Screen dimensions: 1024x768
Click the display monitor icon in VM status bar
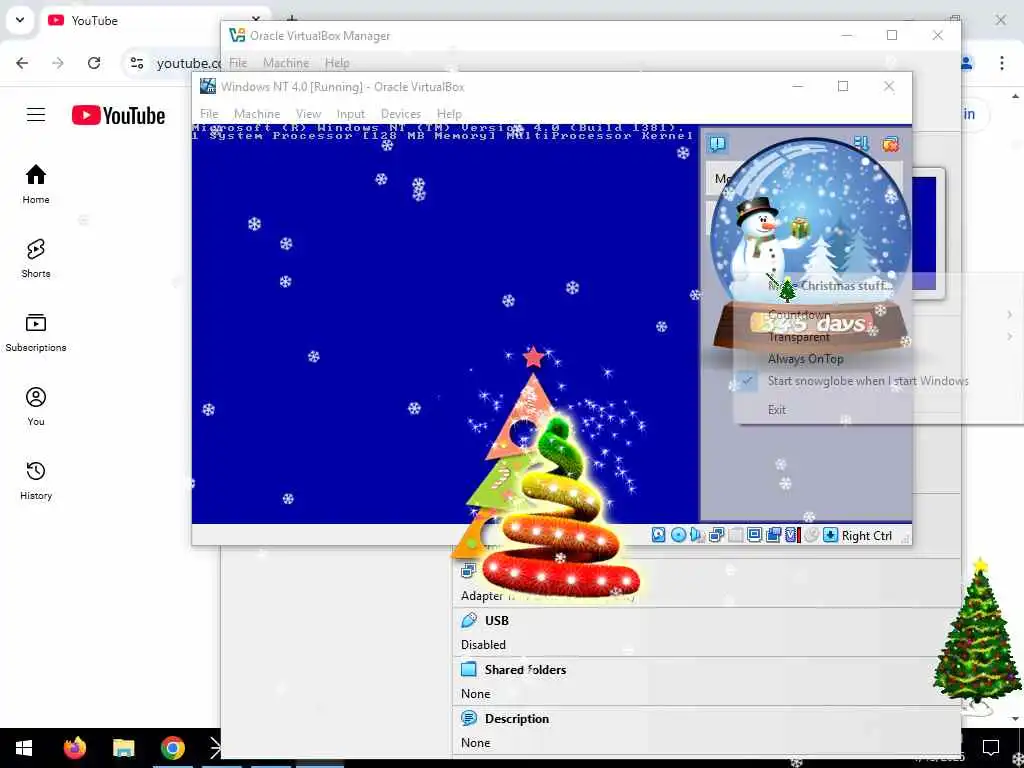754,536
